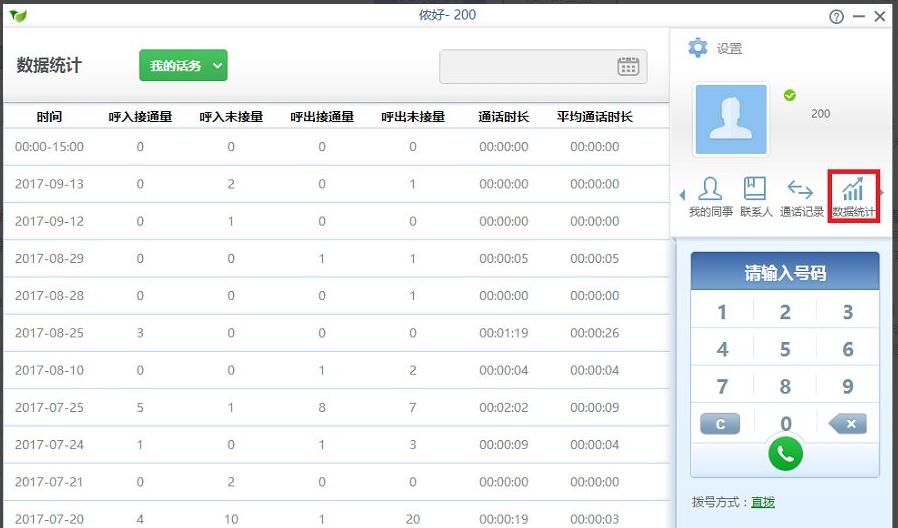Image resolution: width=898 pixels, height=528 pixels.
Task: Click the 直拨 dialing mode link
Action: pyautogui.click(x=763, y=502)
